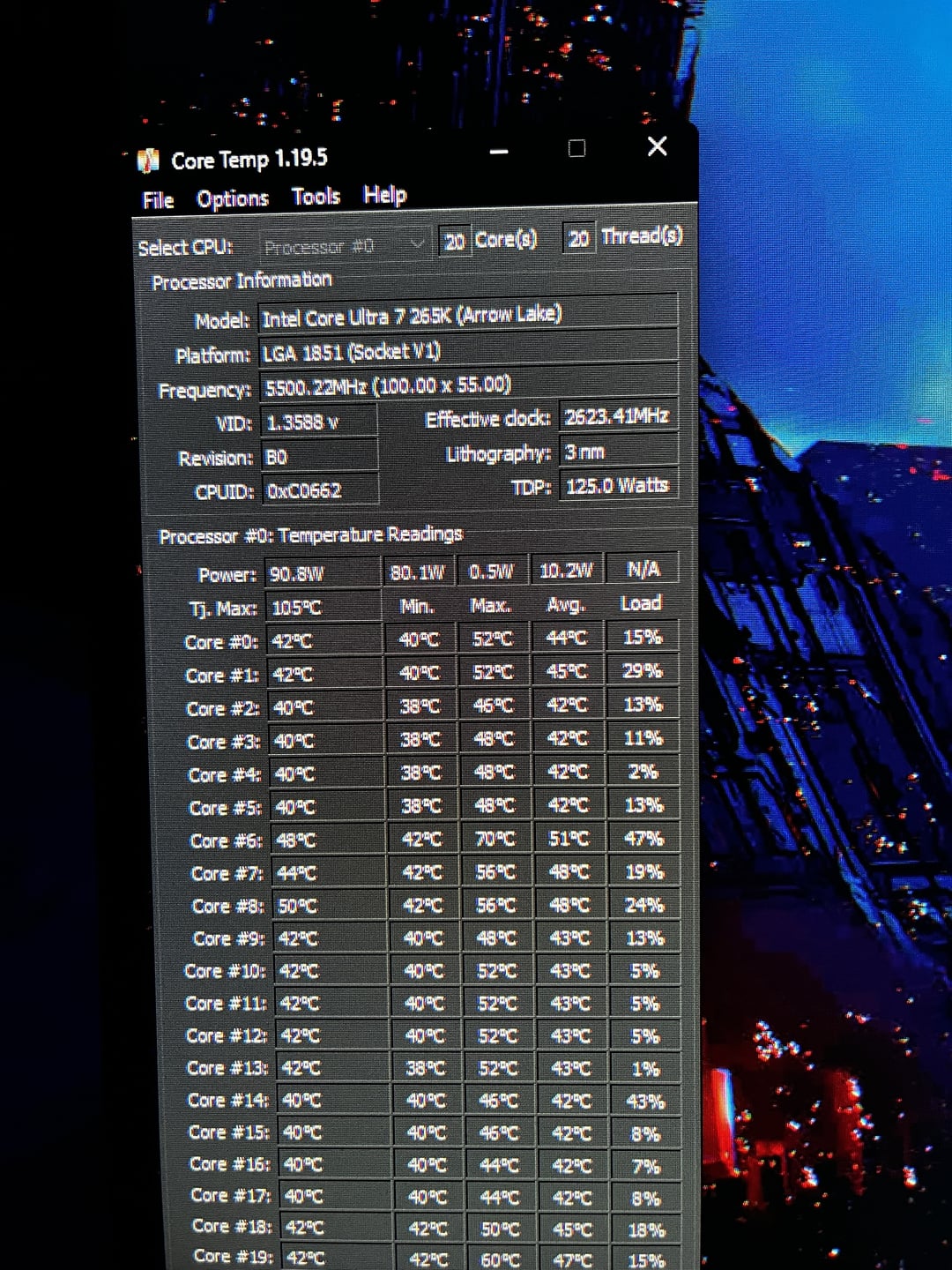Open the File menu
This screenshot has height=1270, width=952.
(158, 200)
